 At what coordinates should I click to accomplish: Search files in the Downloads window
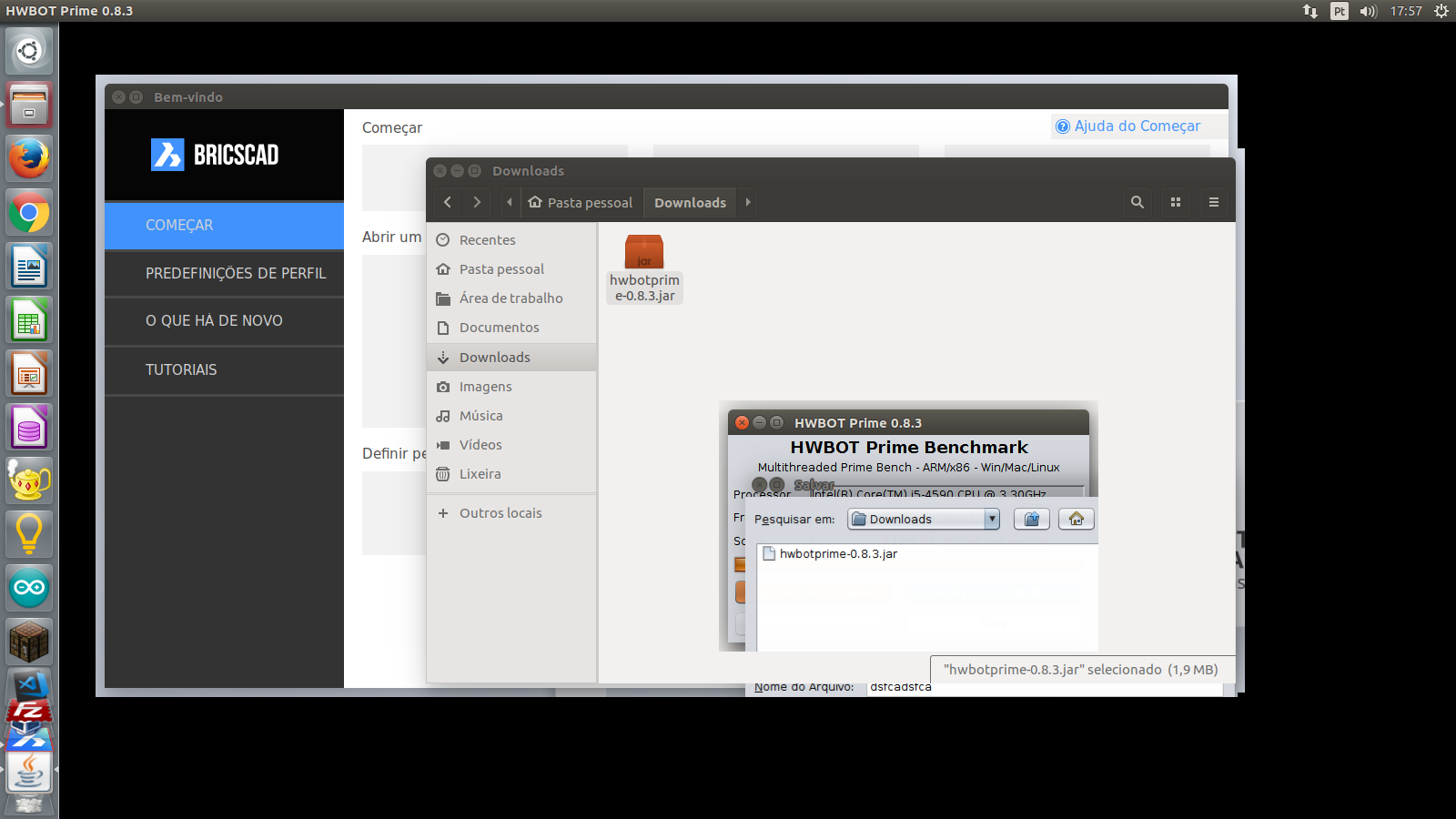tap(1137, 202)
